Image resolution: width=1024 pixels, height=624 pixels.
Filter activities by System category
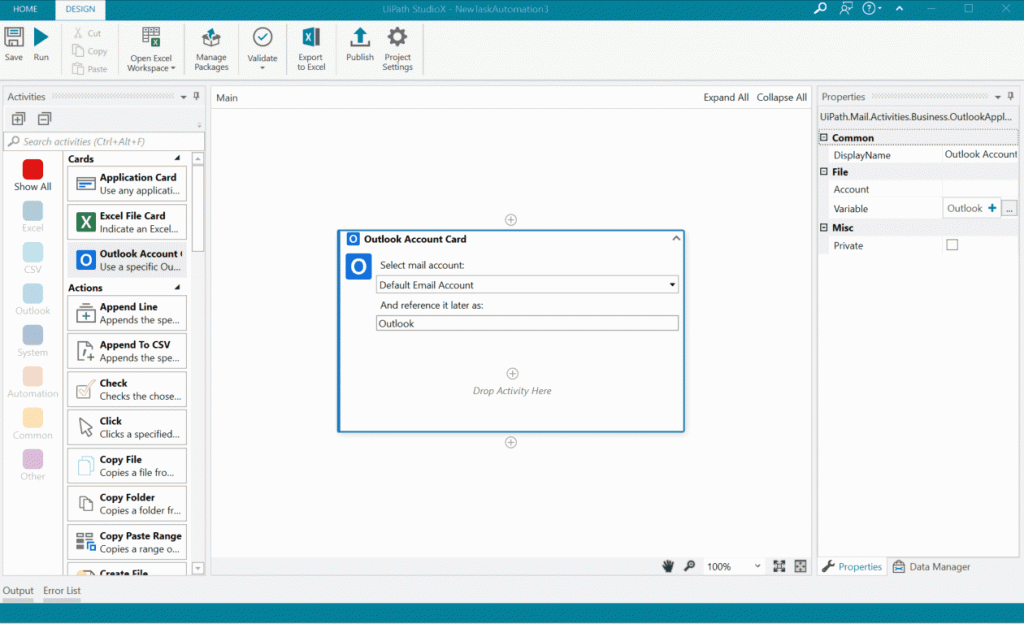point(33,341)
